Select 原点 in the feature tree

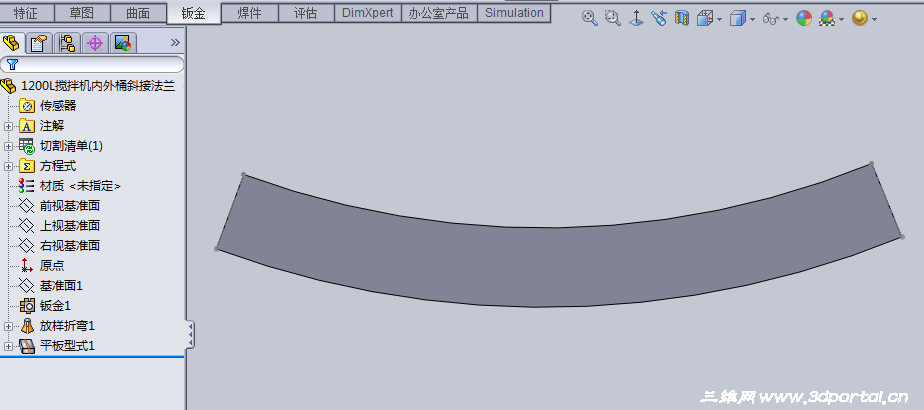tap(52, 266)
